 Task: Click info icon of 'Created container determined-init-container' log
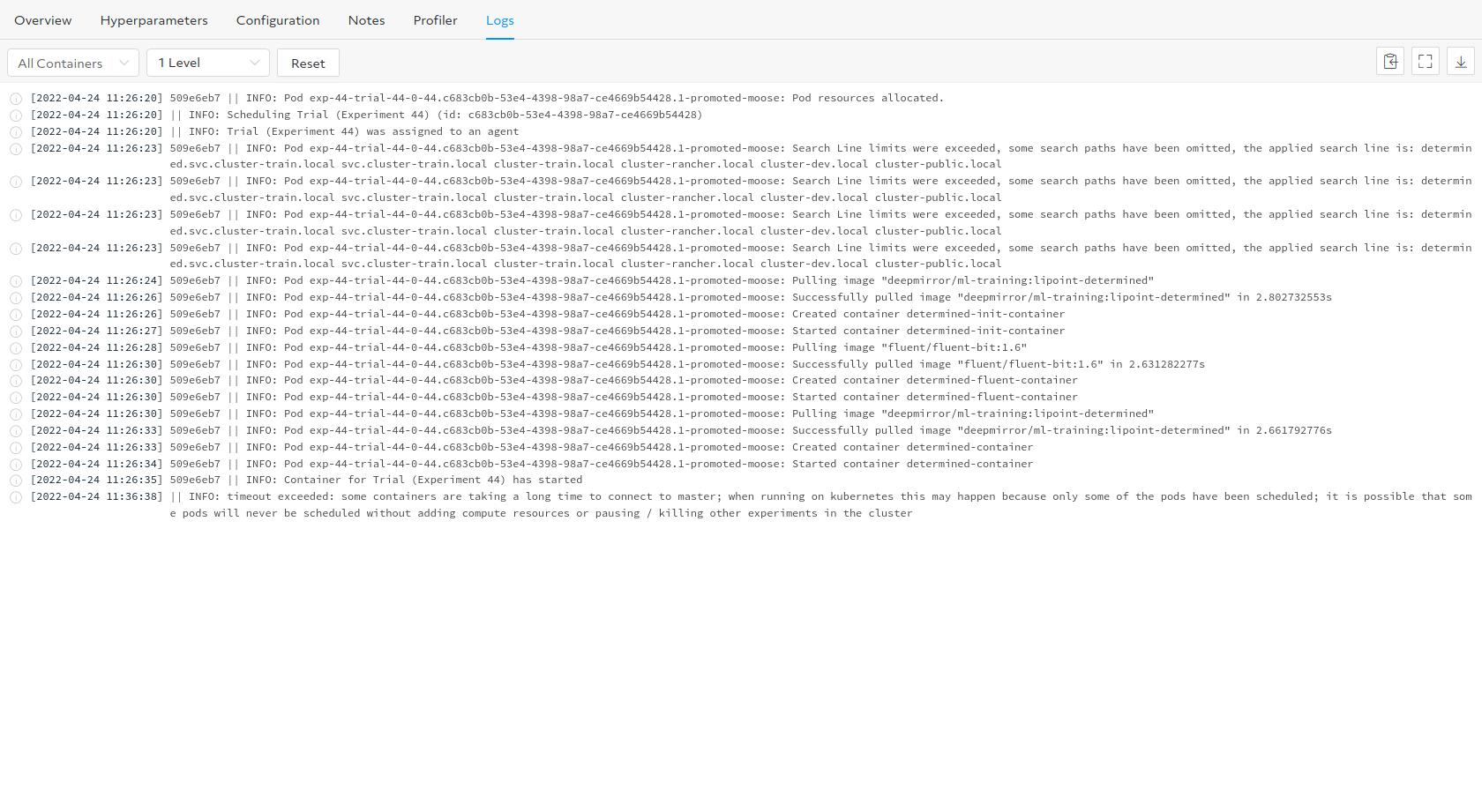click(x=16, y=315)
